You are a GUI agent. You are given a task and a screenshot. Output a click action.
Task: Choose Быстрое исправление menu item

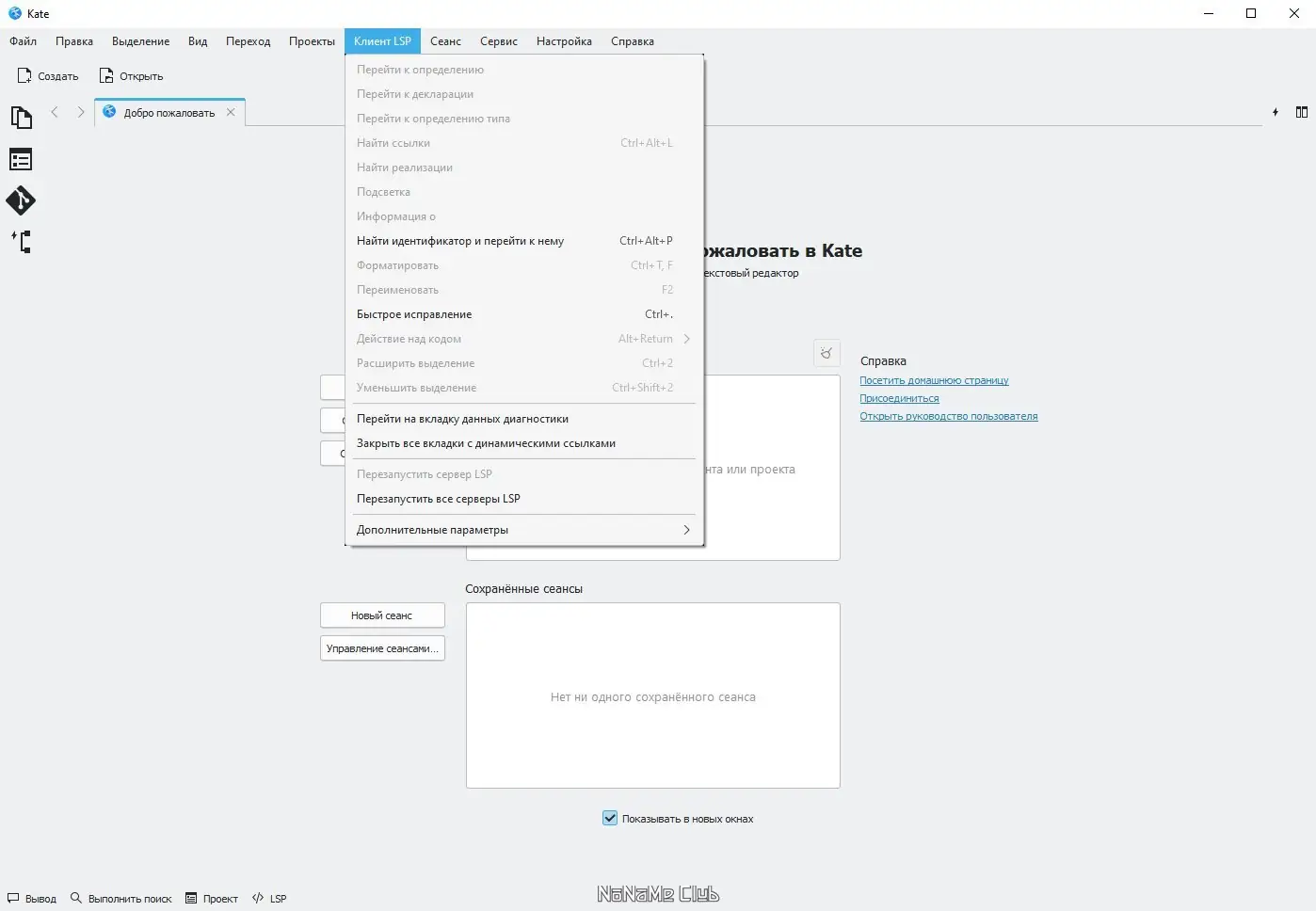(x=524, y=314)
